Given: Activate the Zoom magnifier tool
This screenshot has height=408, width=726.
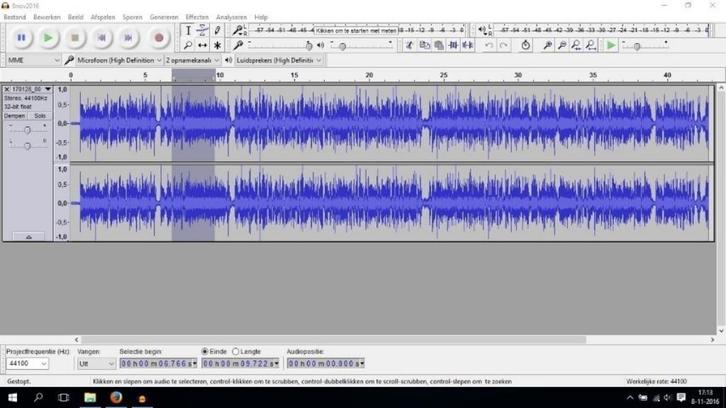Looking at the screenshot, I should (188, 45).
